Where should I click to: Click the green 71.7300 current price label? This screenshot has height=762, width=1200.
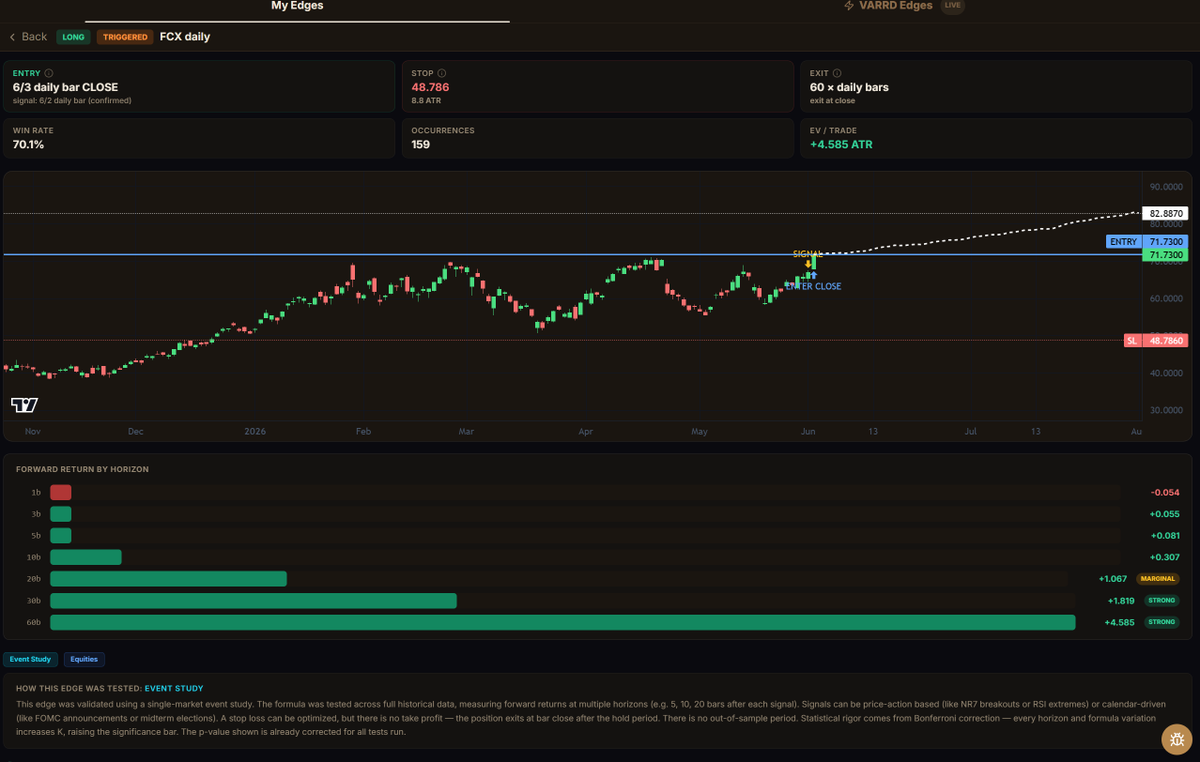point(1166,256)
